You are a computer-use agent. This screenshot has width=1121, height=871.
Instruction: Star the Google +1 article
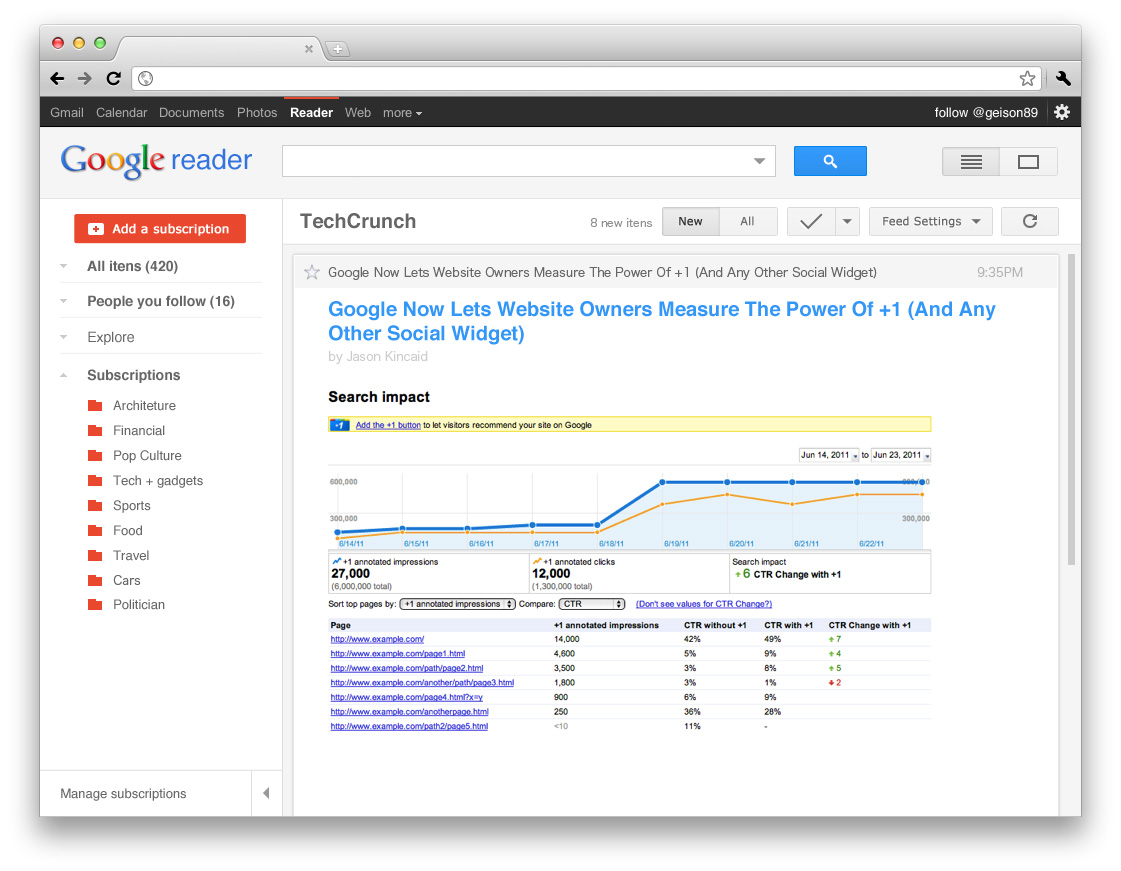[x=312, y=272]
